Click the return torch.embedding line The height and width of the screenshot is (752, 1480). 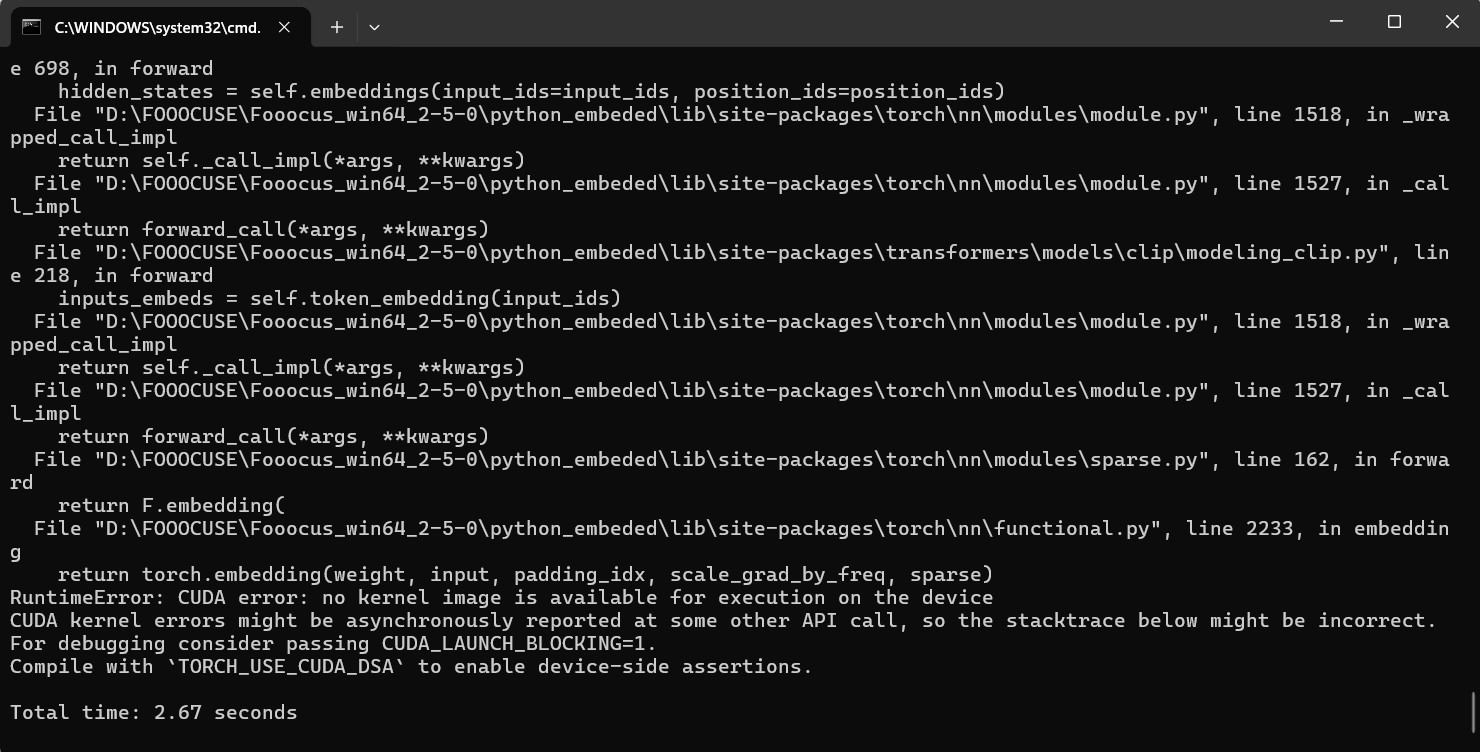pos(524,575)
